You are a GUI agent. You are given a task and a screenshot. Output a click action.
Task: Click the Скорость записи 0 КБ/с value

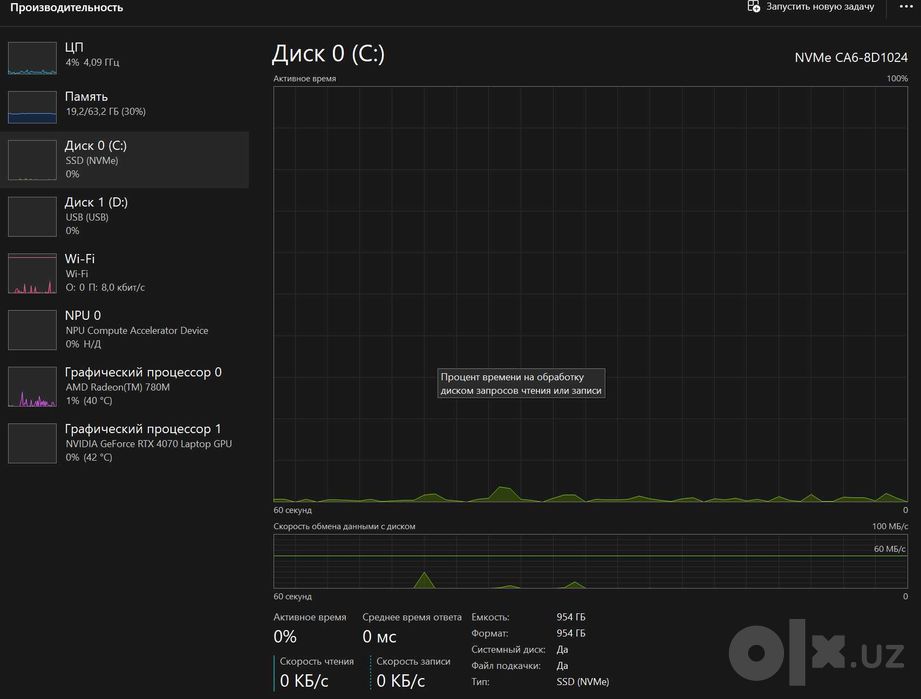tap(401, 681)
